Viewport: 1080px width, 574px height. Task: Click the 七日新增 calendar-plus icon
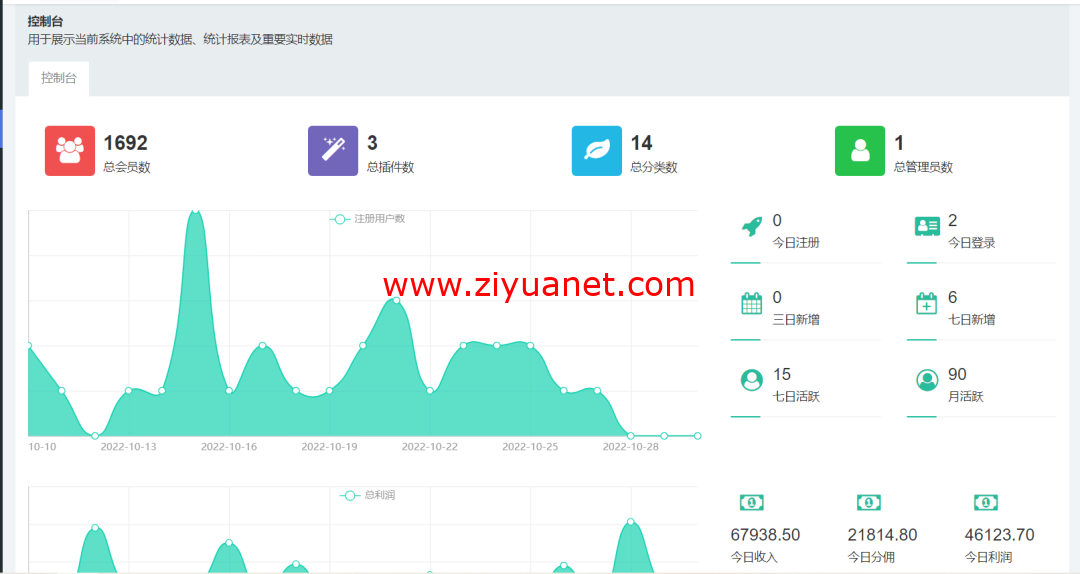click(926, 303)
